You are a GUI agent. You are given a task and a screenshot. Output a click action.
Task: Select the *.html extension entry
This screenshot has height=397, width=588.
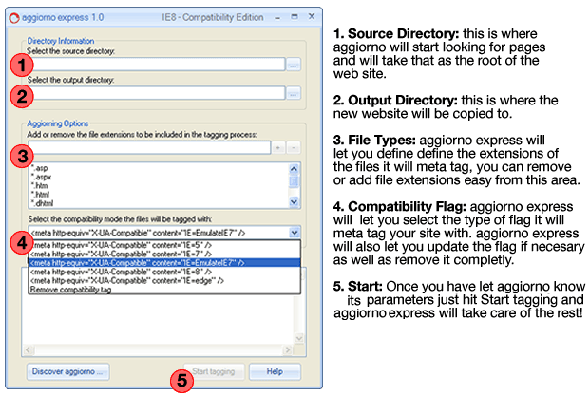click(x=40, y=194)
